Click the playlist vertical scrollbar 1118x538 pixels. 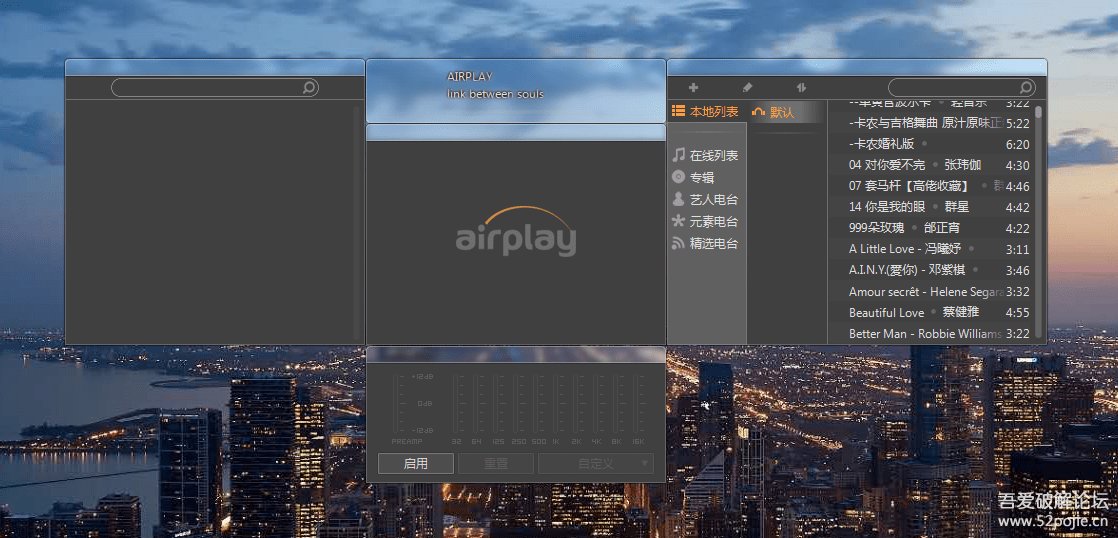click(1039, 222)
